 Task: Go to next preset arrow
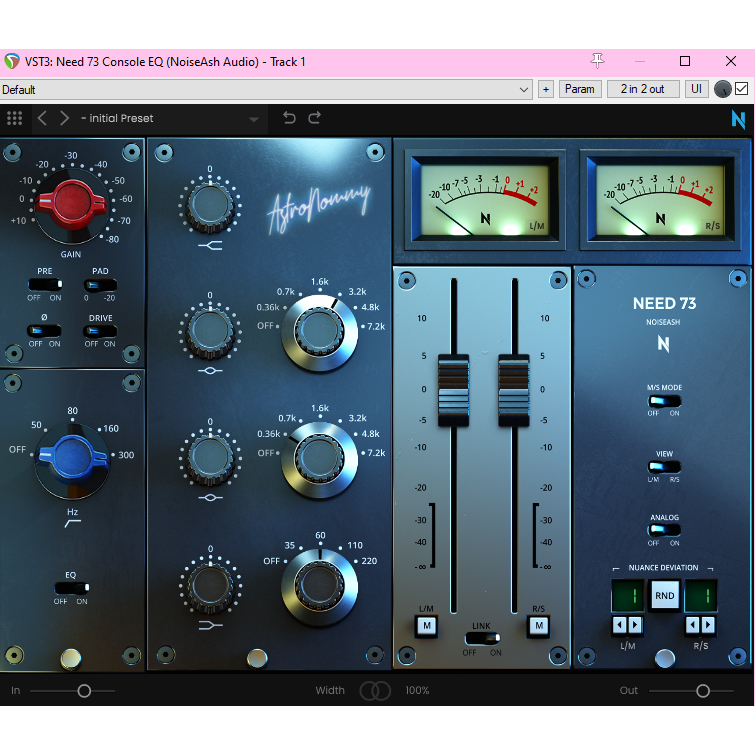point(65,118)
